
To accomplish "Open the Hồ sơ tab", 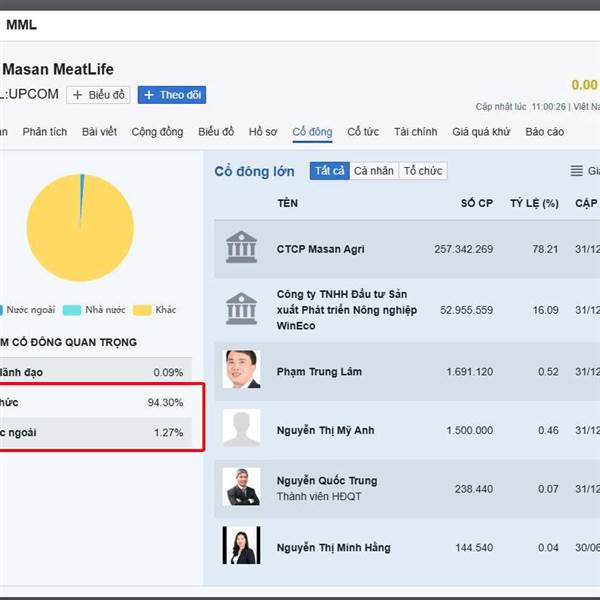I will pos(263,132).
